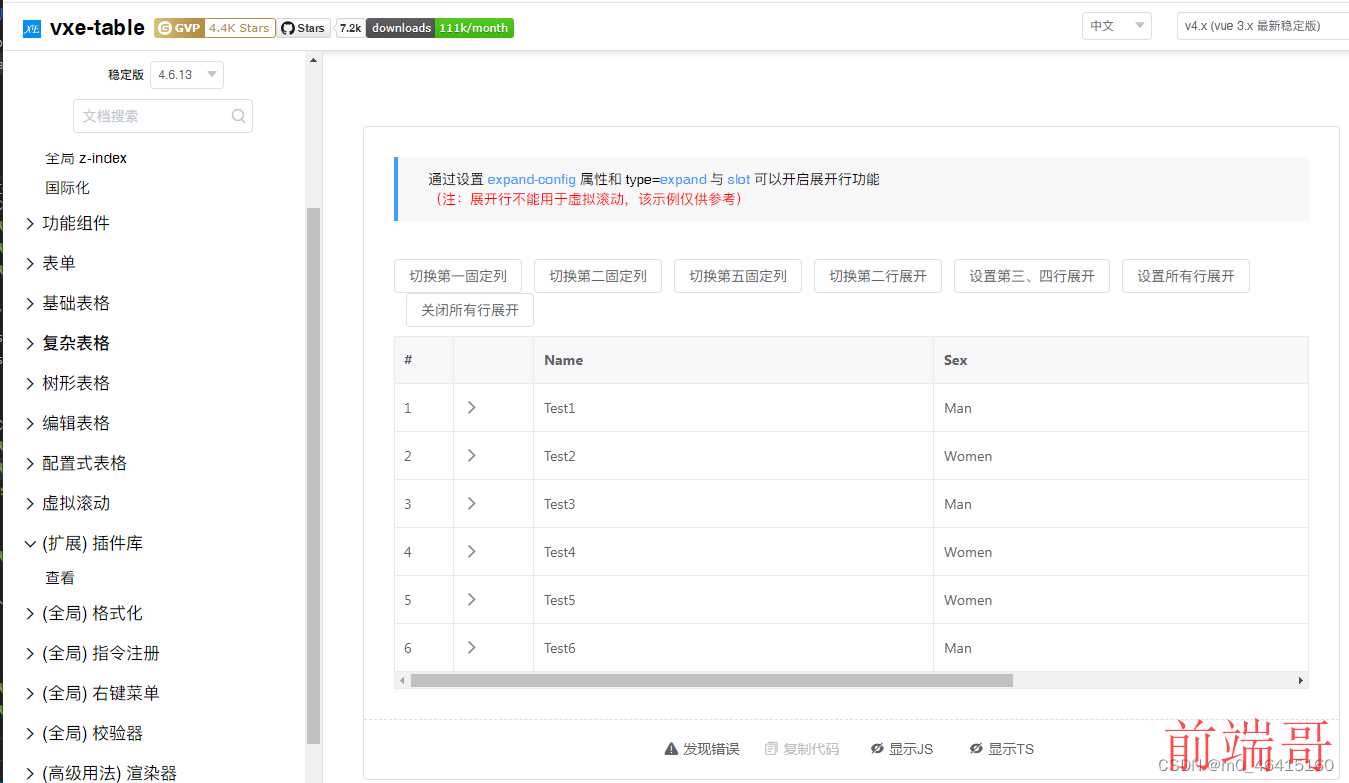This screenshot has width=1349, height=783.
Task: Click the vxe-table logo icon
Action: point(32,28)
